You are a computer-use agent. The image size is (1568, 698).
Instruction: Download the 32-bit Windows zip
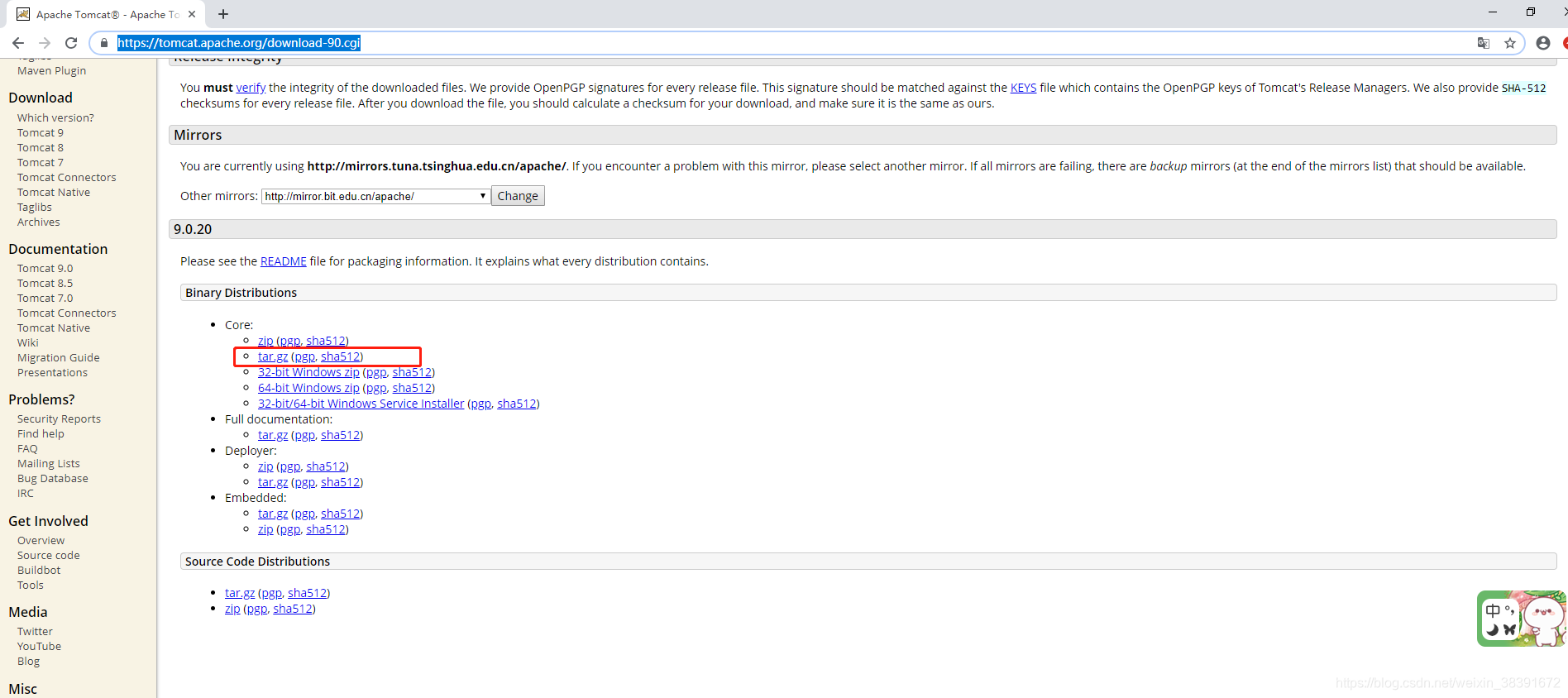[308, 372]
